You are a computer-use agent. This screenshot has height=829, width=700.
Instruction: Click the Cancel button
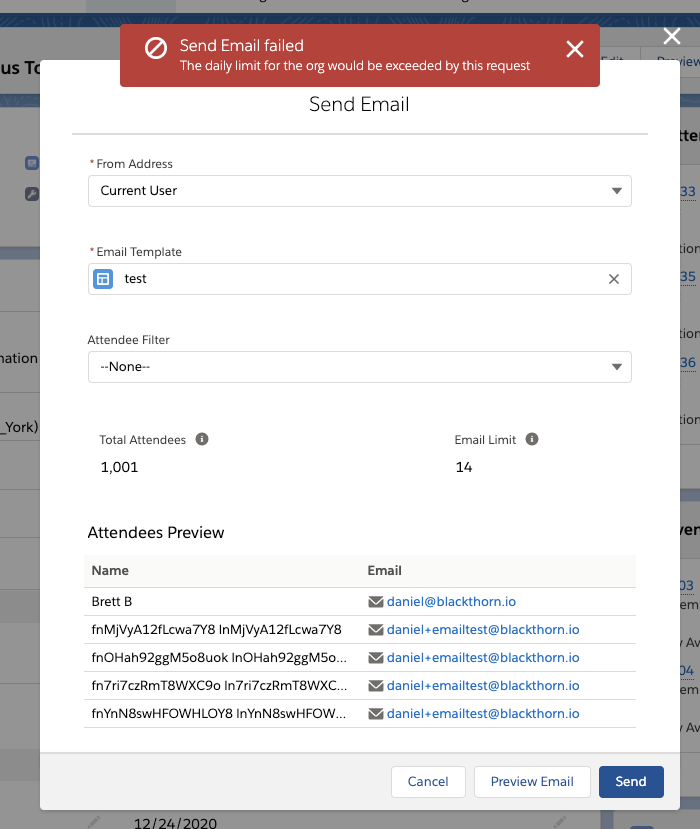[428, 781]
